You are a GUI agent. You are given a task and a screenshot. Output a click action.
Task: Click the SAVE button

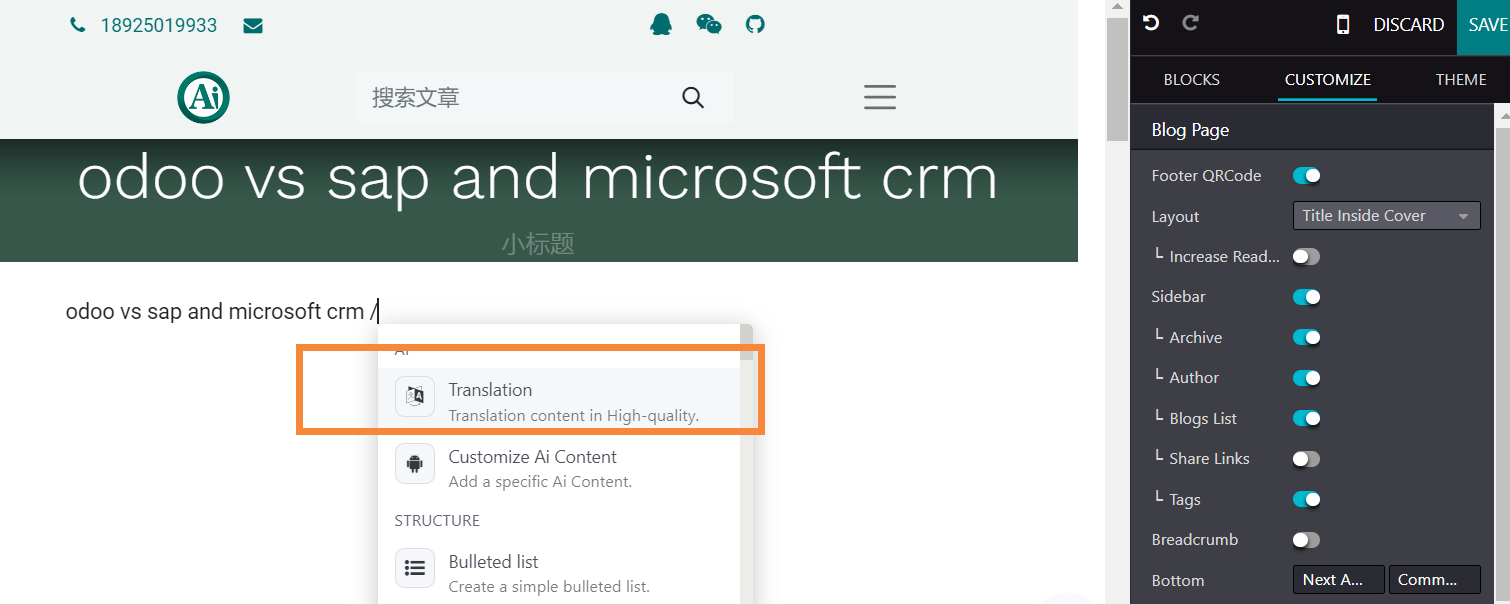(x=1486, y=26)
